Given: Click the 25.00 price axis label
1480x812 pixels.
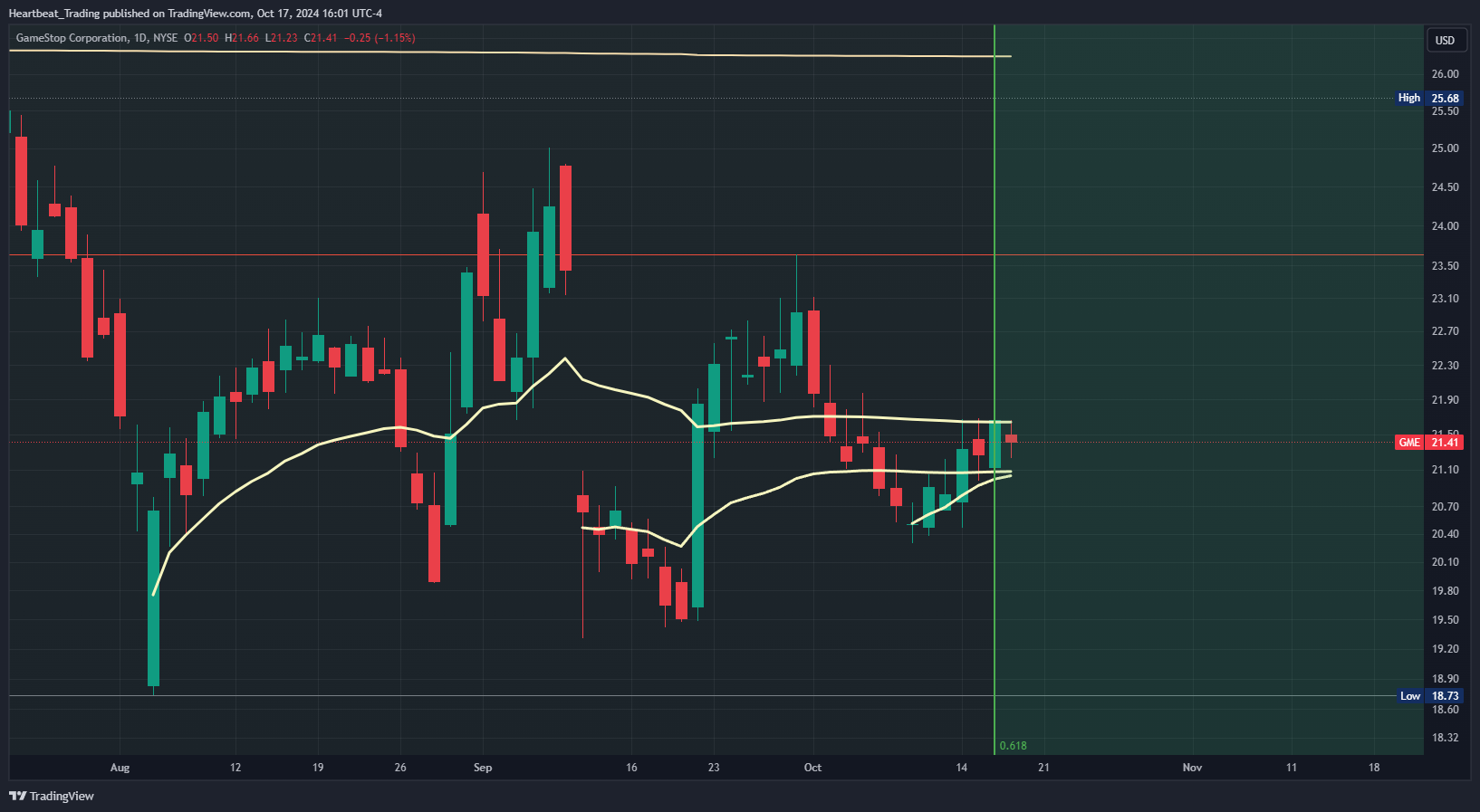Looking at the screenshot, I should (x=1446, y=148).
